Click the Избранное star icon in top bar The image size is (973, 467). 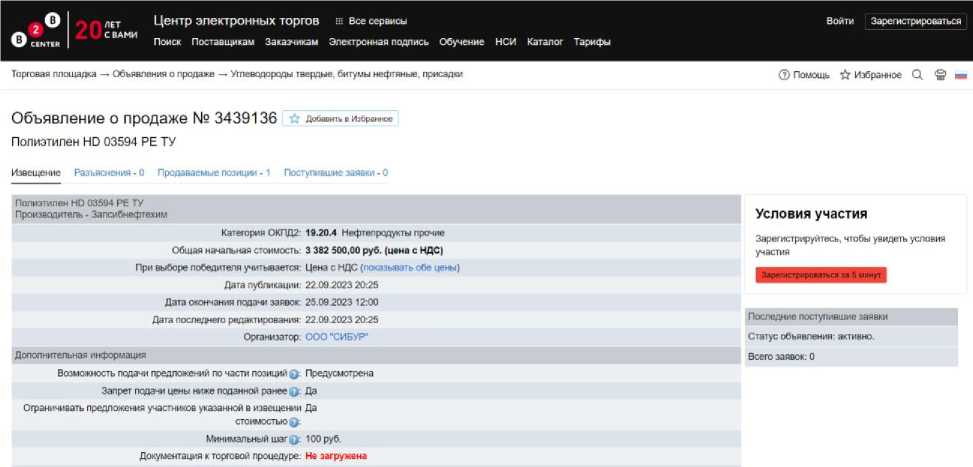click(x=845, y=75)
